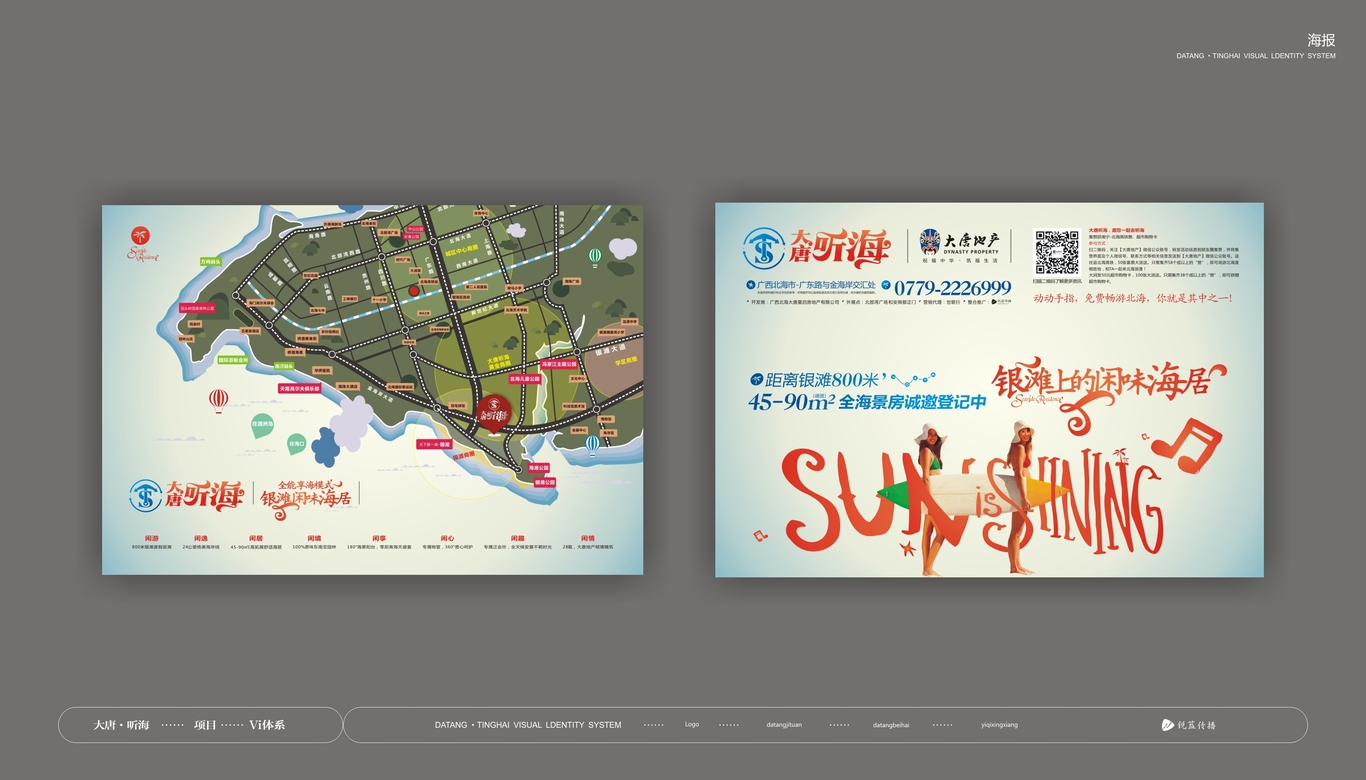Click phone number 0779-2226999

click(x=952, y=288)
